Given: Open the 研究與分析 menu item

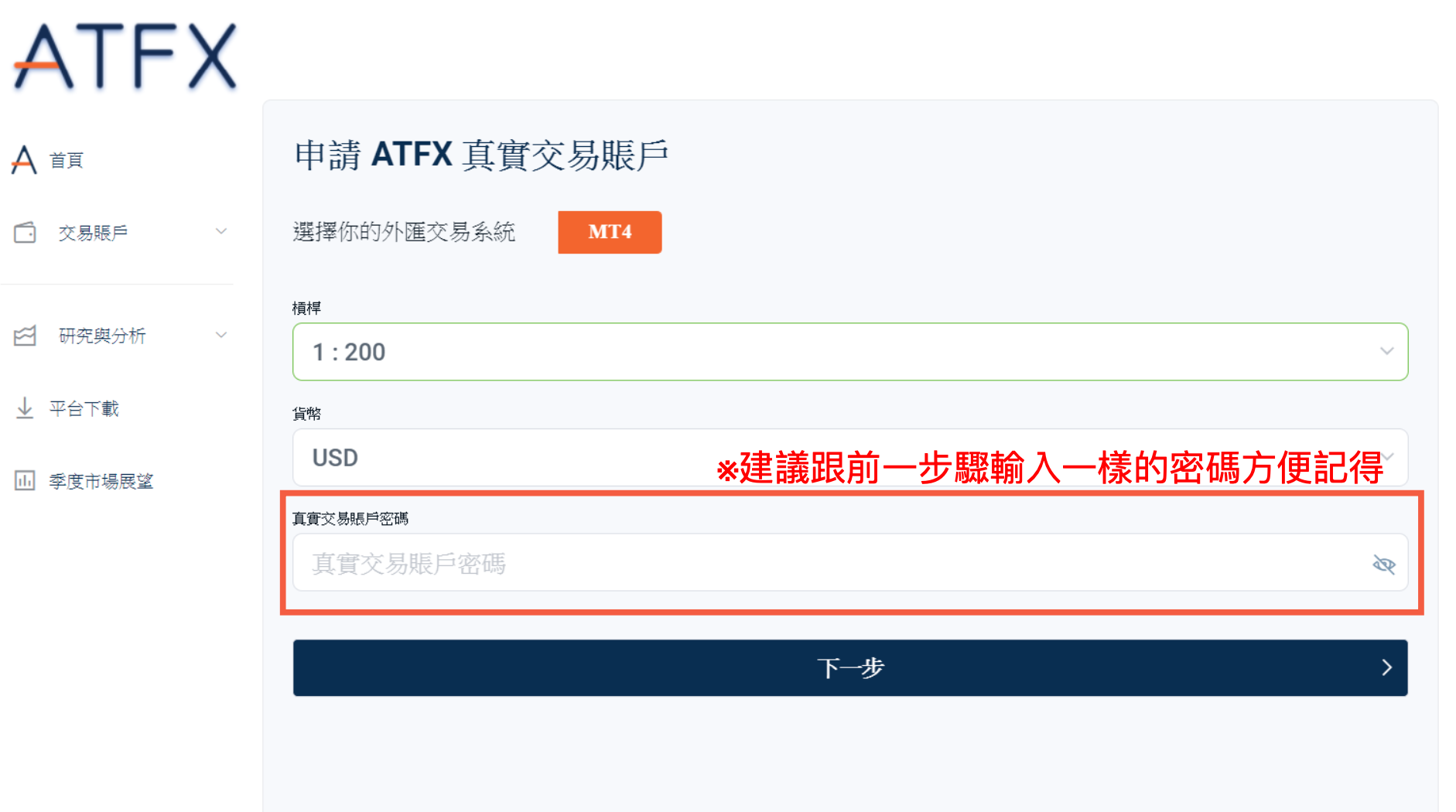Looking at the screenshot, I should tap(102, 336).
